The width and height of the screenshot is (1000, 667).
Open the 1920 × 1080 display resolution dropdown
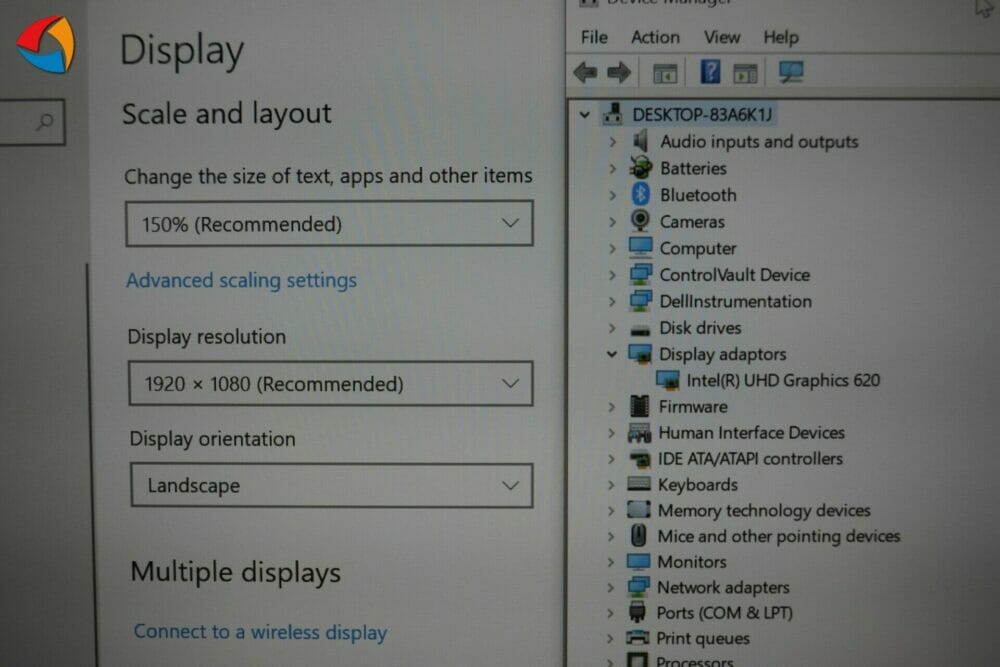331,383
